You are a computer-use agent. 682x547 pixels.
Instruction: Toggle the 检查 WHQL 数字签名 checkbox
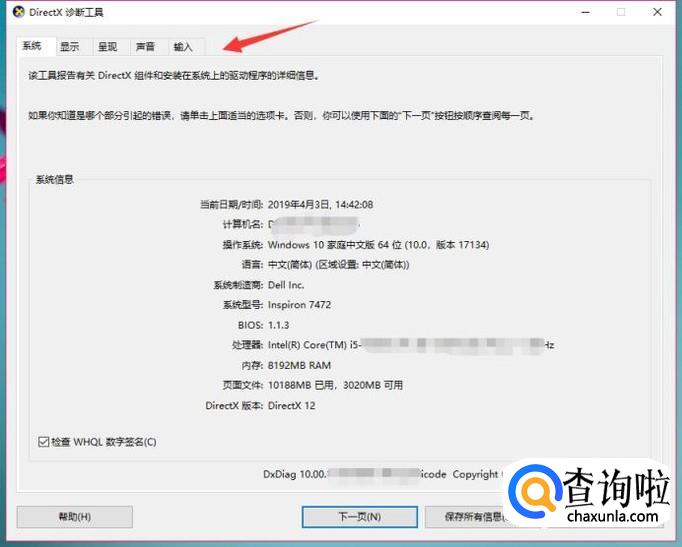coord(43,442)
